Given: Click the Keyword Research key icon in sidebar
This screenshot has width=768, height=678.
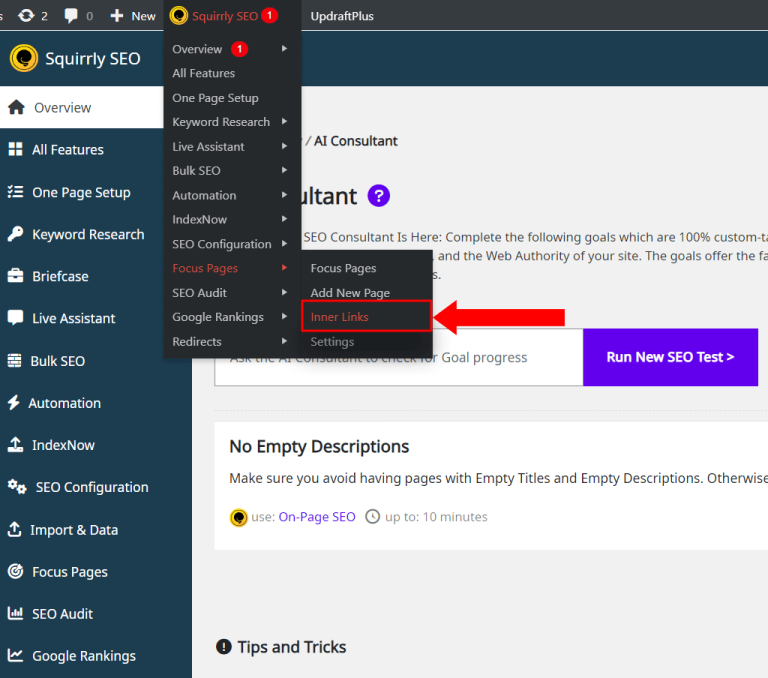Looking at the screenshot, I should point(15,234).
